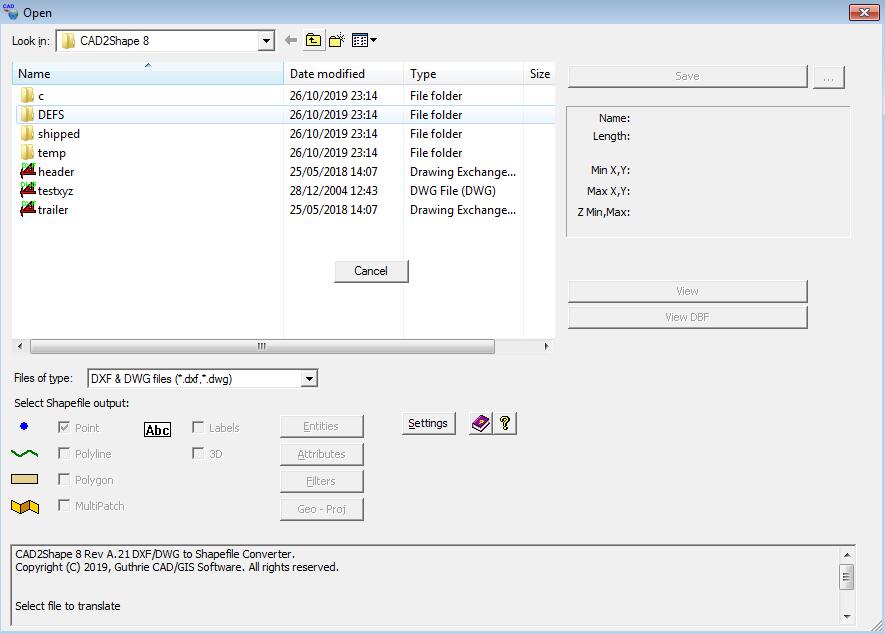Open the DEFS folder

tap(51, 115)
